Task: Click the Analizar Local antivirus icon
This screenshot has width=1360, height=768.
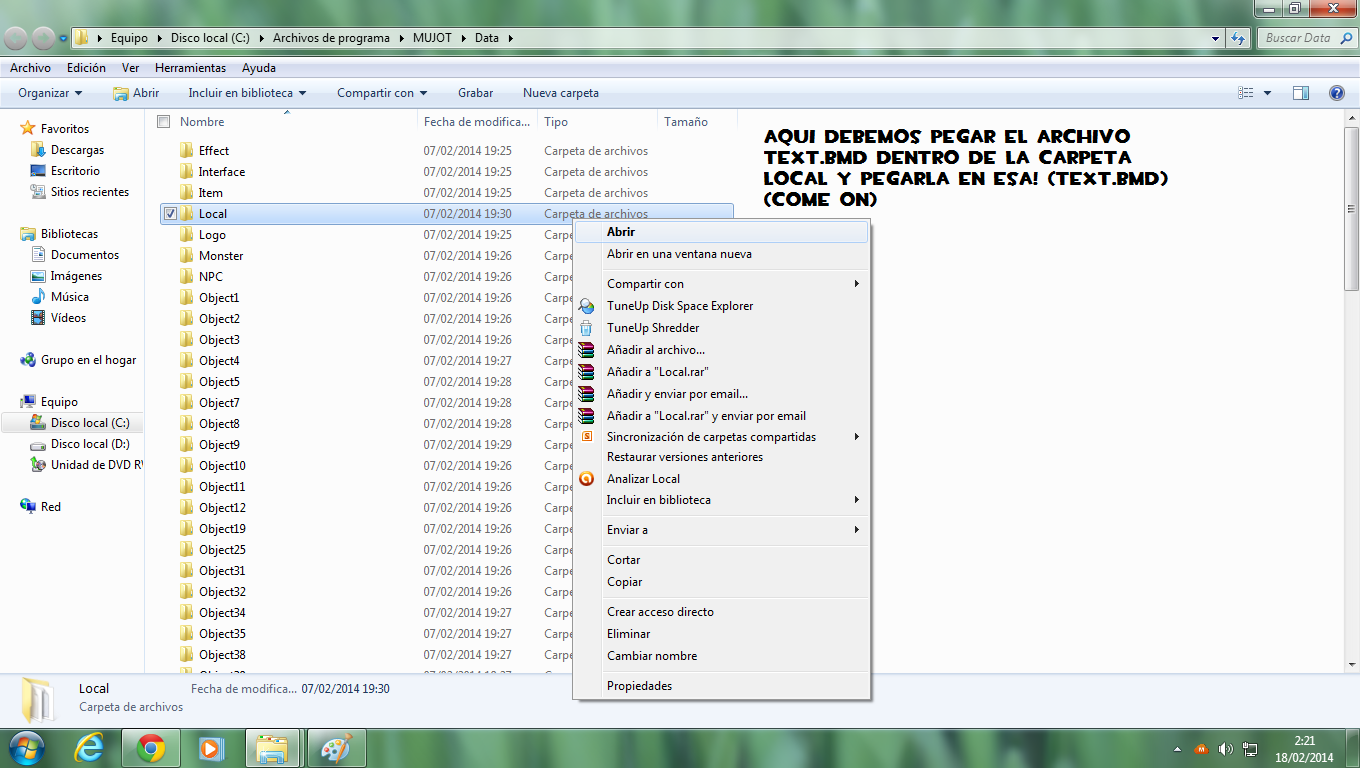Action: pos(587,479)
